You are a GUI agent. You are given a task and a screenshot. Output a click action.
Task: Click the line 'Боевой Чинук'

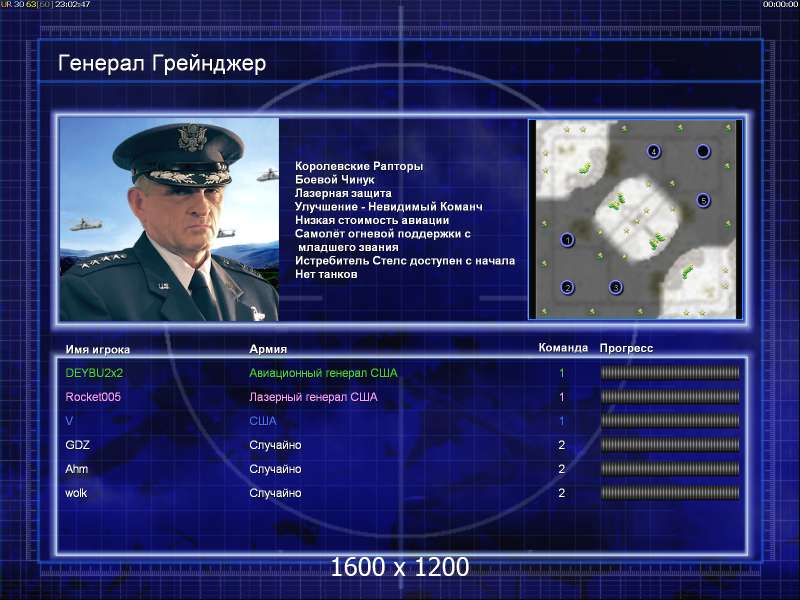pos(335,180)
